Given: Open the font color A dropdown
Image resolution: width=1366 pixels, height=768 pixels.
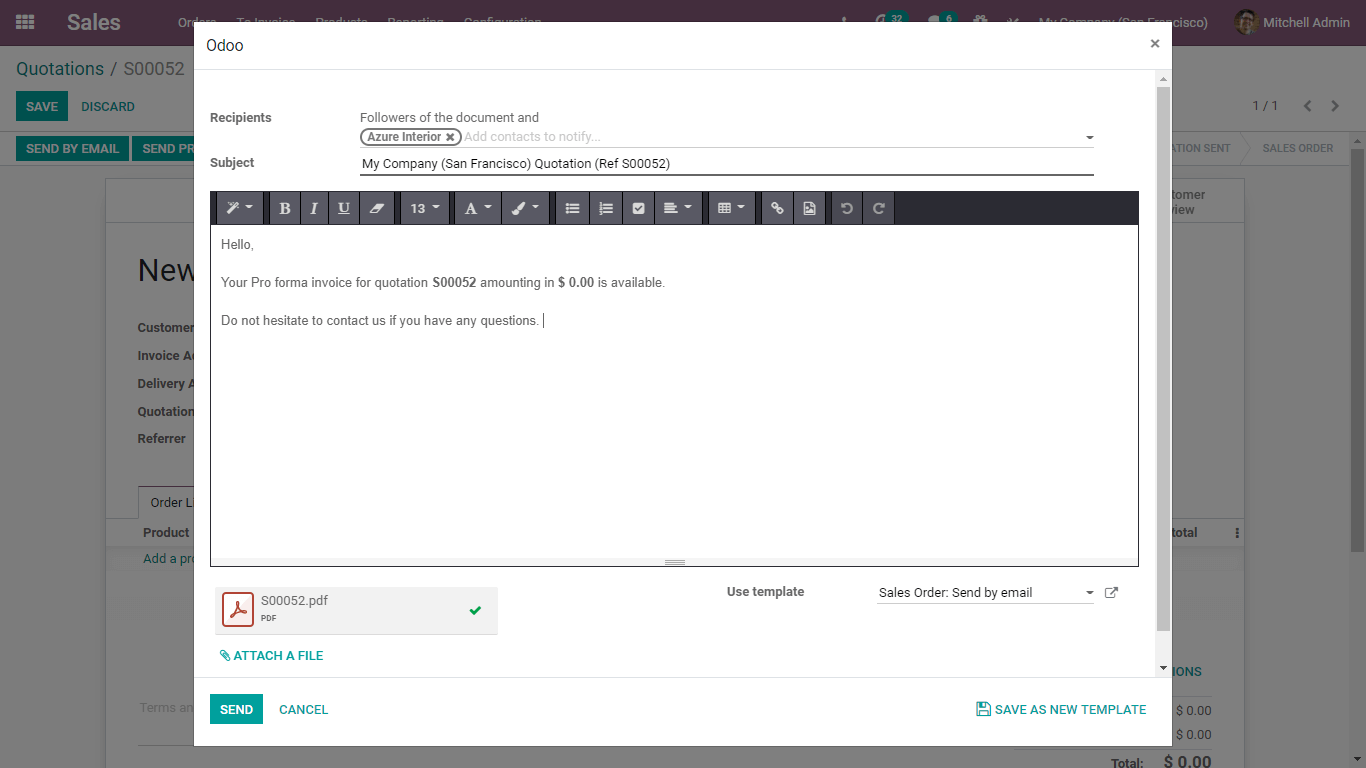Looking at the screenshot, I should click(x=478, y=208).
